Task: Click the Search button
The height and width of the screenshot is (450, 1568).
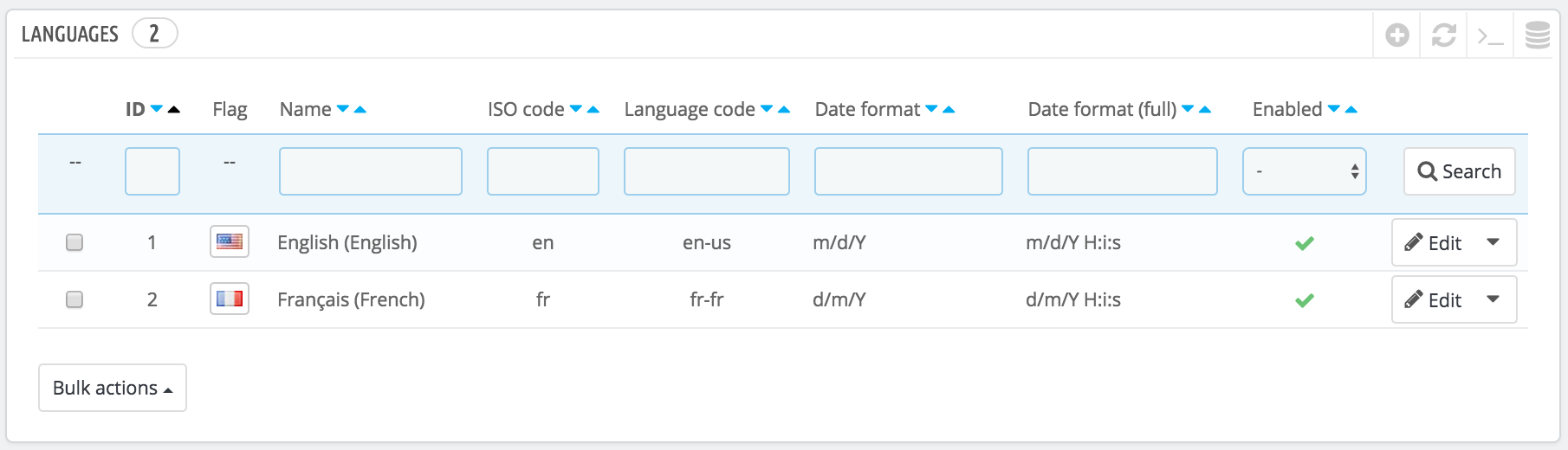Action: (1460, 171)
